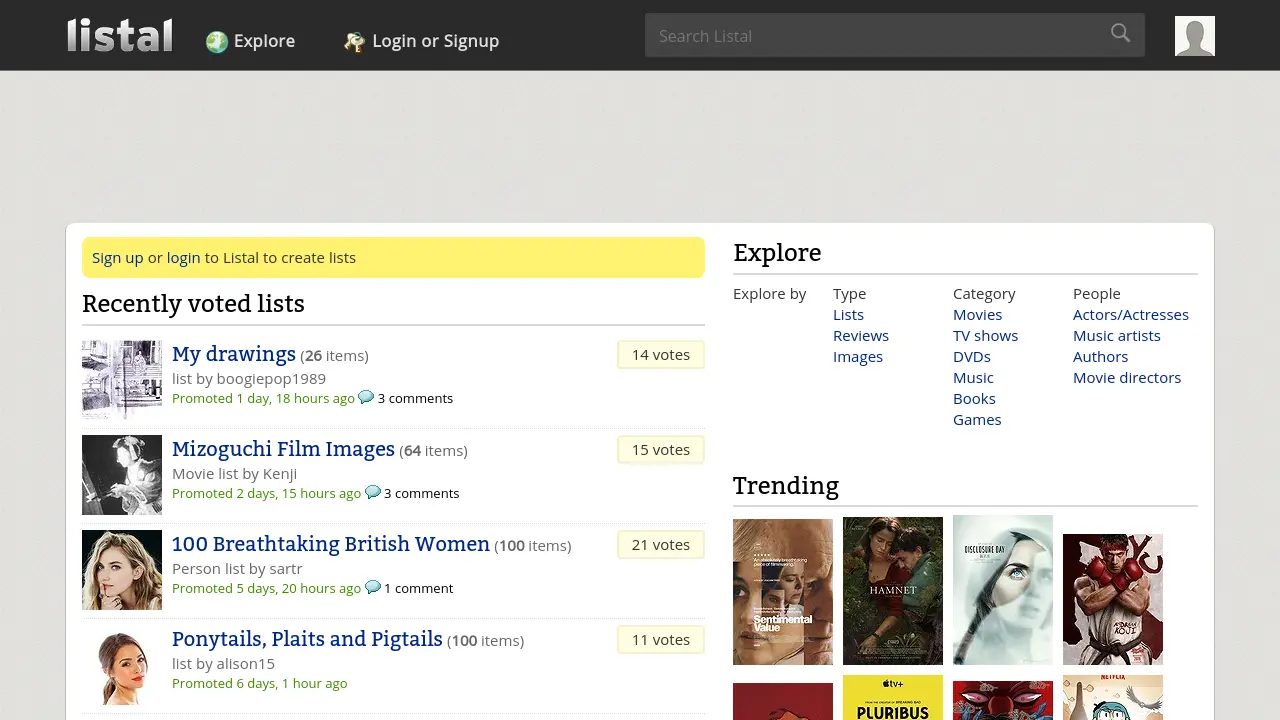The width and height of the screenshot is (1280, 720).
Task: Click the 14 votes button
Action: [x=661, y=355]
